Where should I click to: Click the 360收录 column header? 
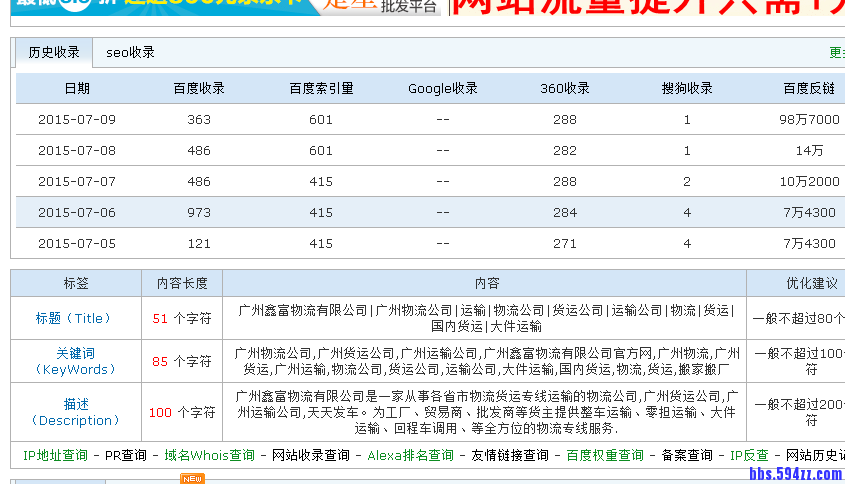[x=565, y=88]
